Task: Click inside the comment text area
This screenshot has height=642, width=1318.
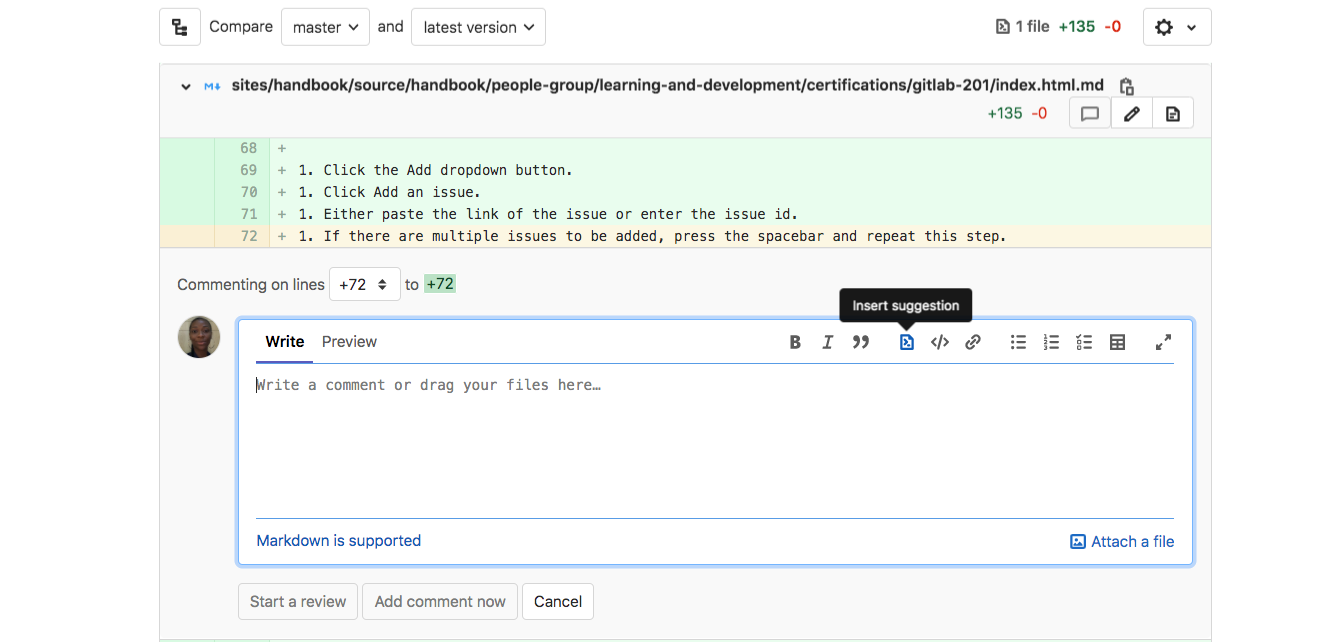Action: click(x=714, y=440)
